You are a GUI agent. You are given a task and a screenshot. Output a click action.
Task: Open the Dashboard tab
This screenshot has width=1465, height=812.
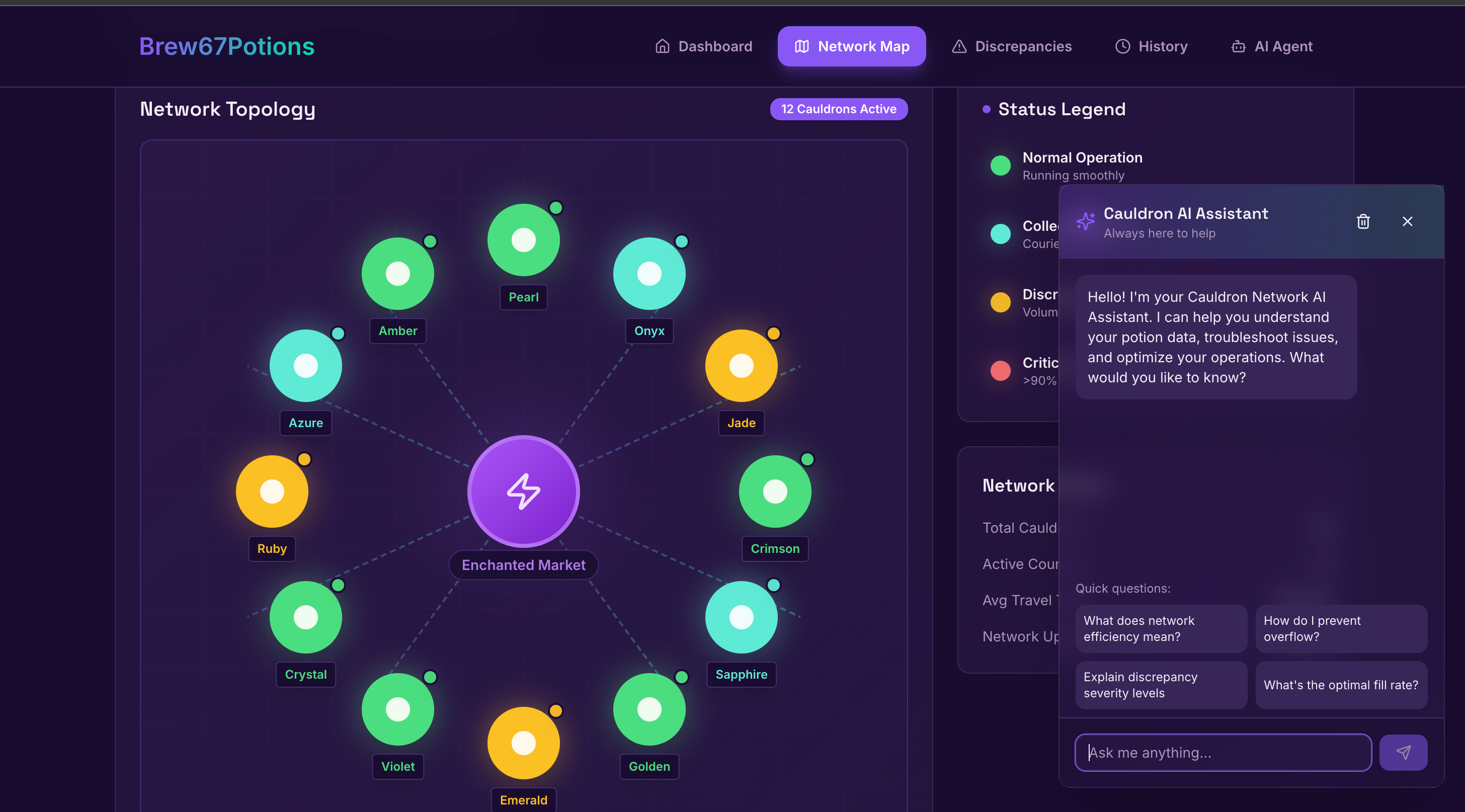[703, 46]
